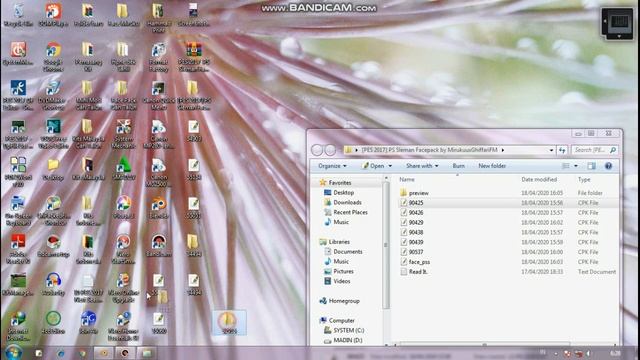Screen dimensions: 640x360
Task: Toggle the Explorer preview pane icon
Action: tap(591, 166)
